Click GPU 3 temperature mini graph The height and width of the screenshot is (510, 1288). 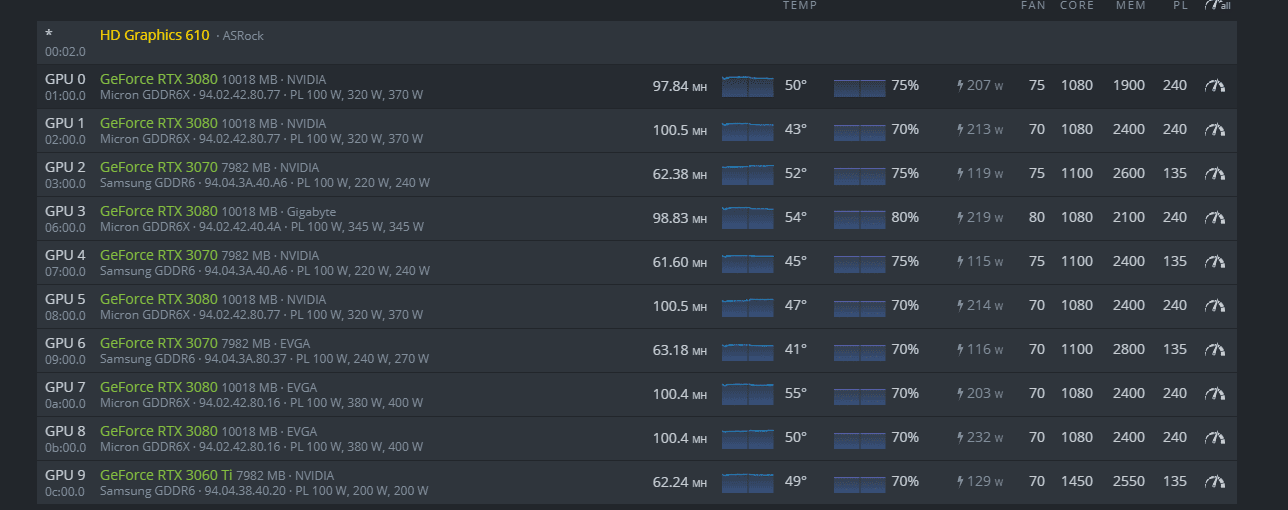click(x=747, y=218)
